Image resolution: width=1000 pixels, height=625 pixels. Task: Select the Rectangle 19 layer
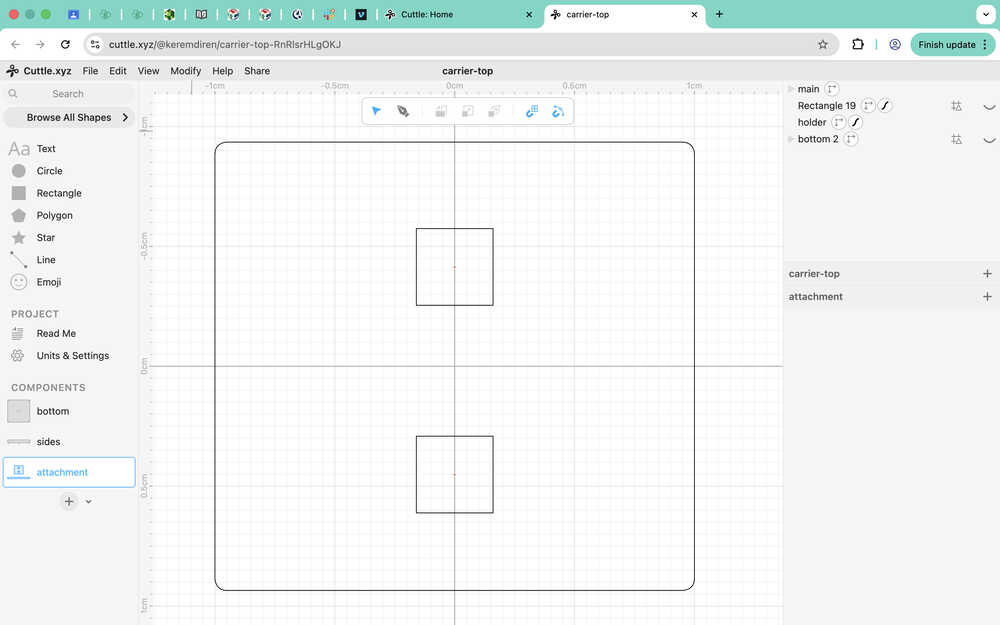pyautogui.click(x=827, y=105)
